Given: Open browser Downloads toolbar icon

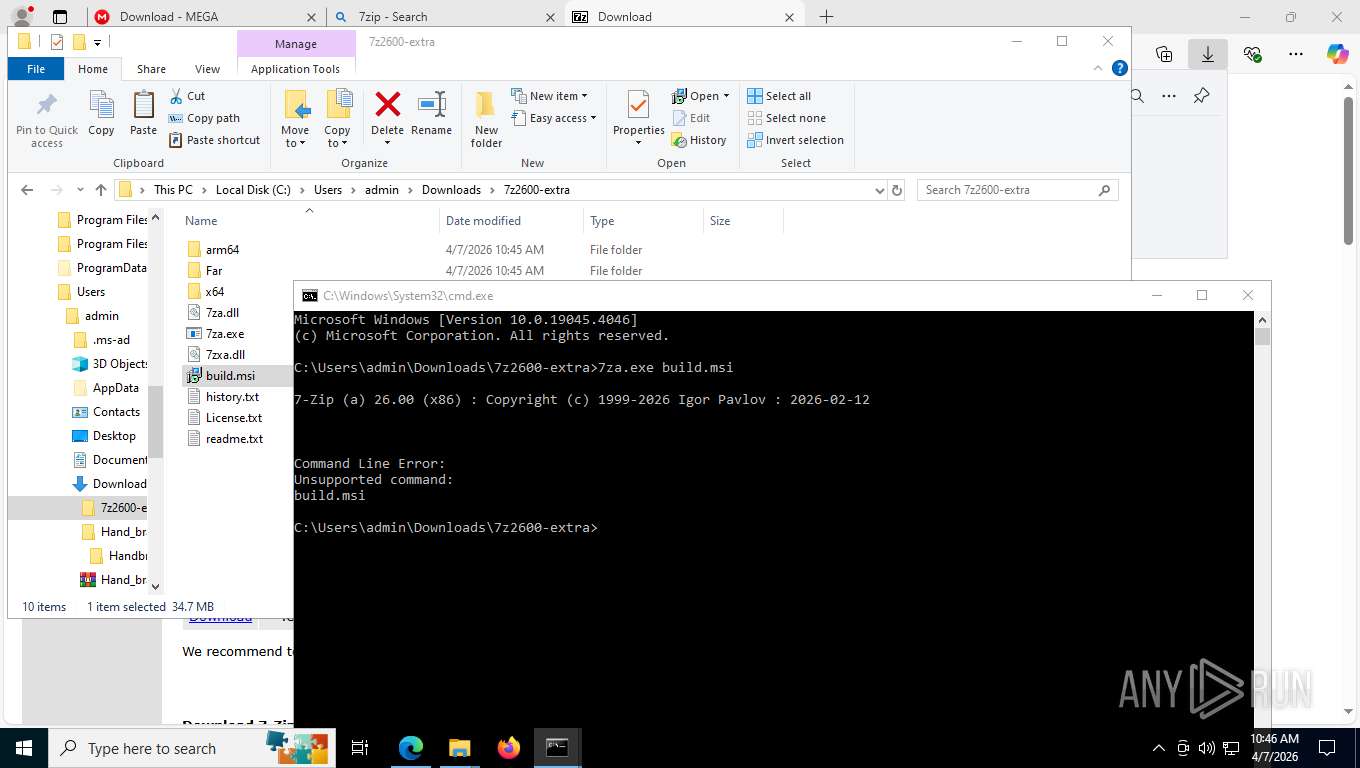Looking at the screenshot, I should point(1208,54).
